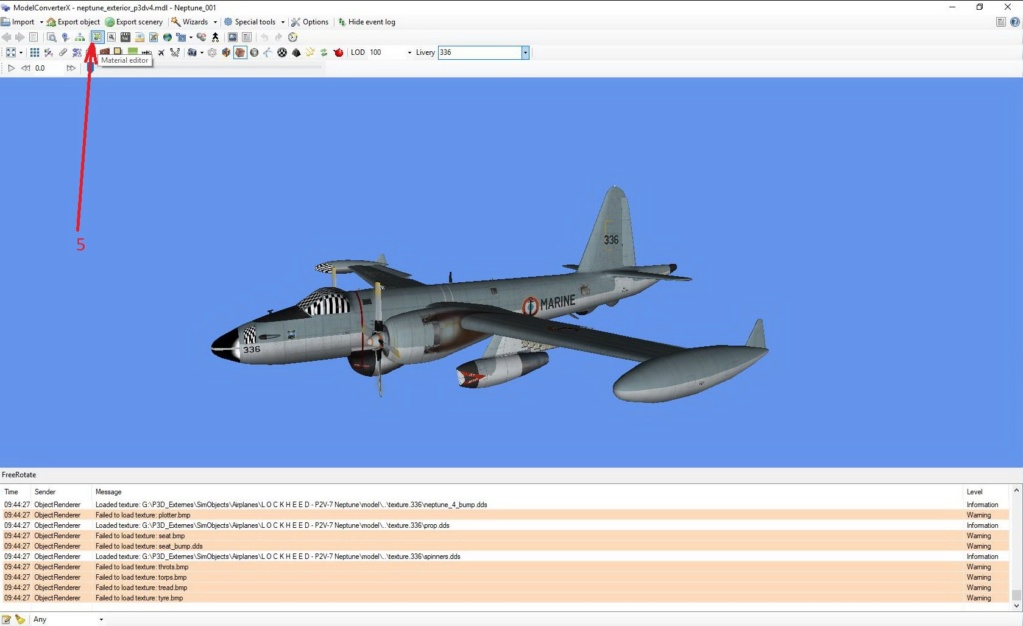Click the black figure icon in toolbar
Image resolution: width=1023 pixels, height=626 pixels.
pyautogui.click(x=215, y=37)
